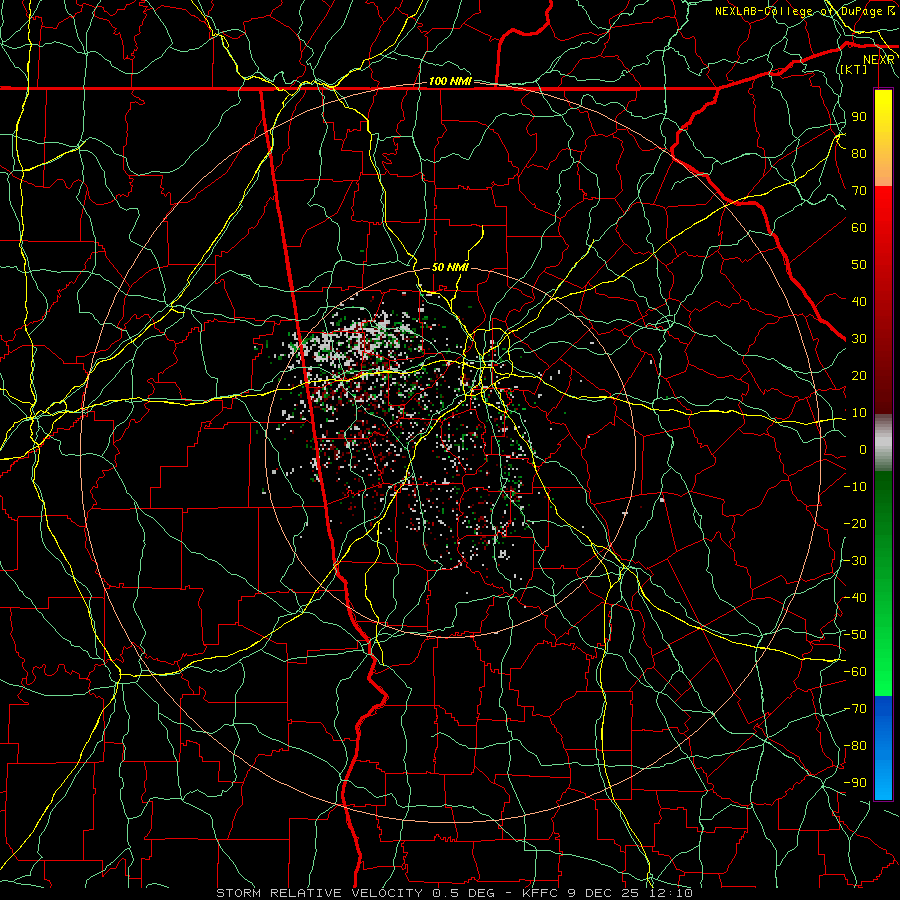
Task: Click the "0.5 DEG" tilt text in the caption
Action: [x=466, y=893]
